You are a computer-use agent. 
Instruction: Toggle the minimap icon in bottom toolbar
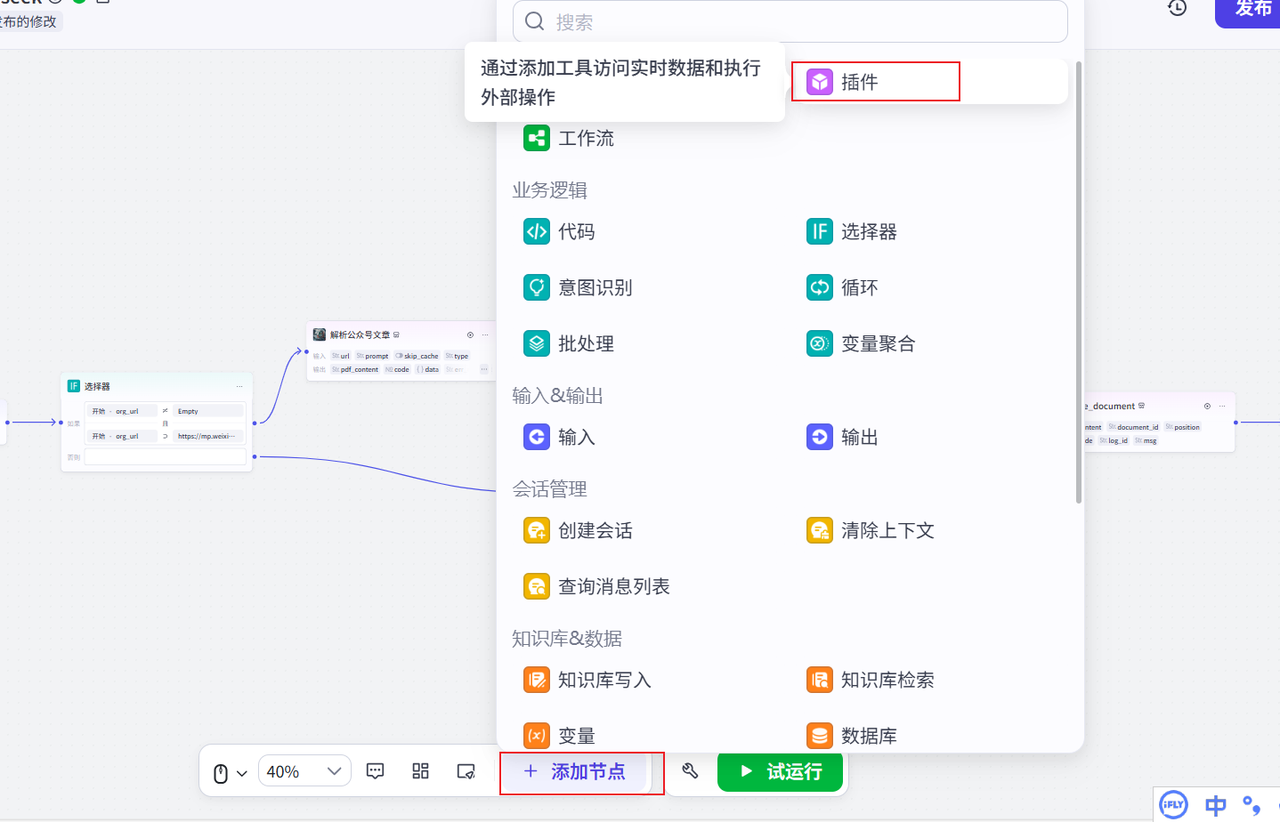pyautogui.click(x=466, y=771)
